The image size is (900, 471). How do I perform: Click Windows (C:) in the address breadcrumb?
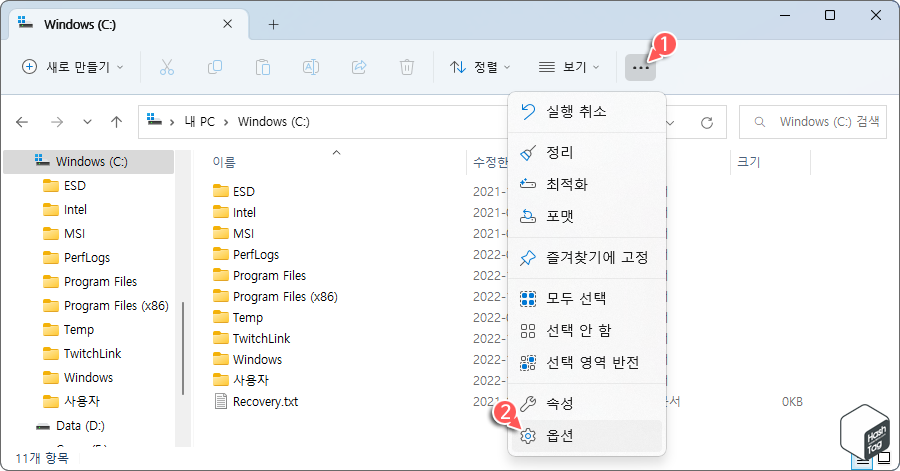274,122
